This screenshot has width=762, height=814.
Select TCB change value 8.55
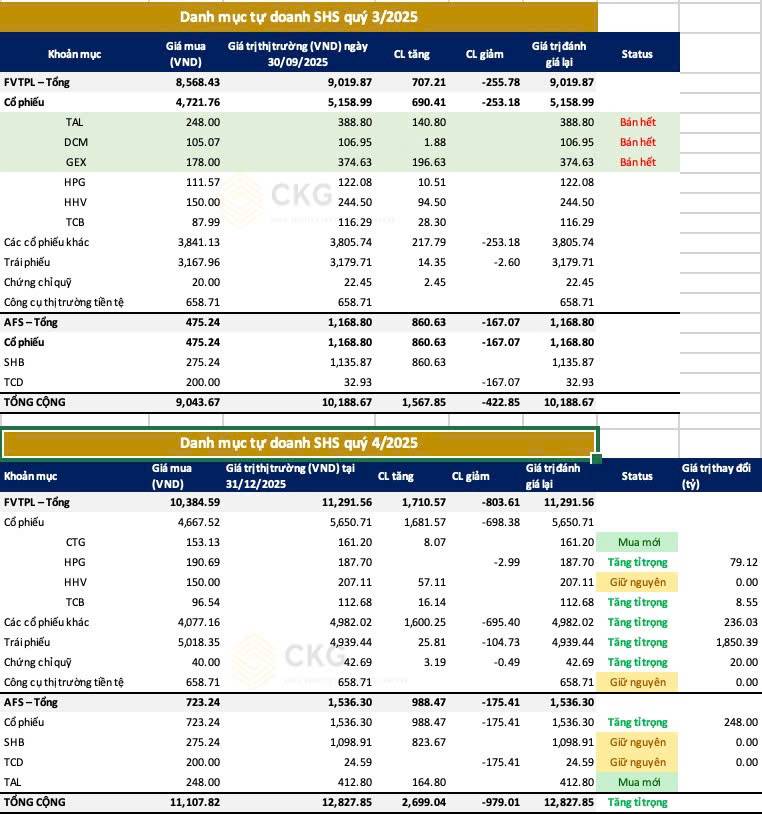(746, 602)
